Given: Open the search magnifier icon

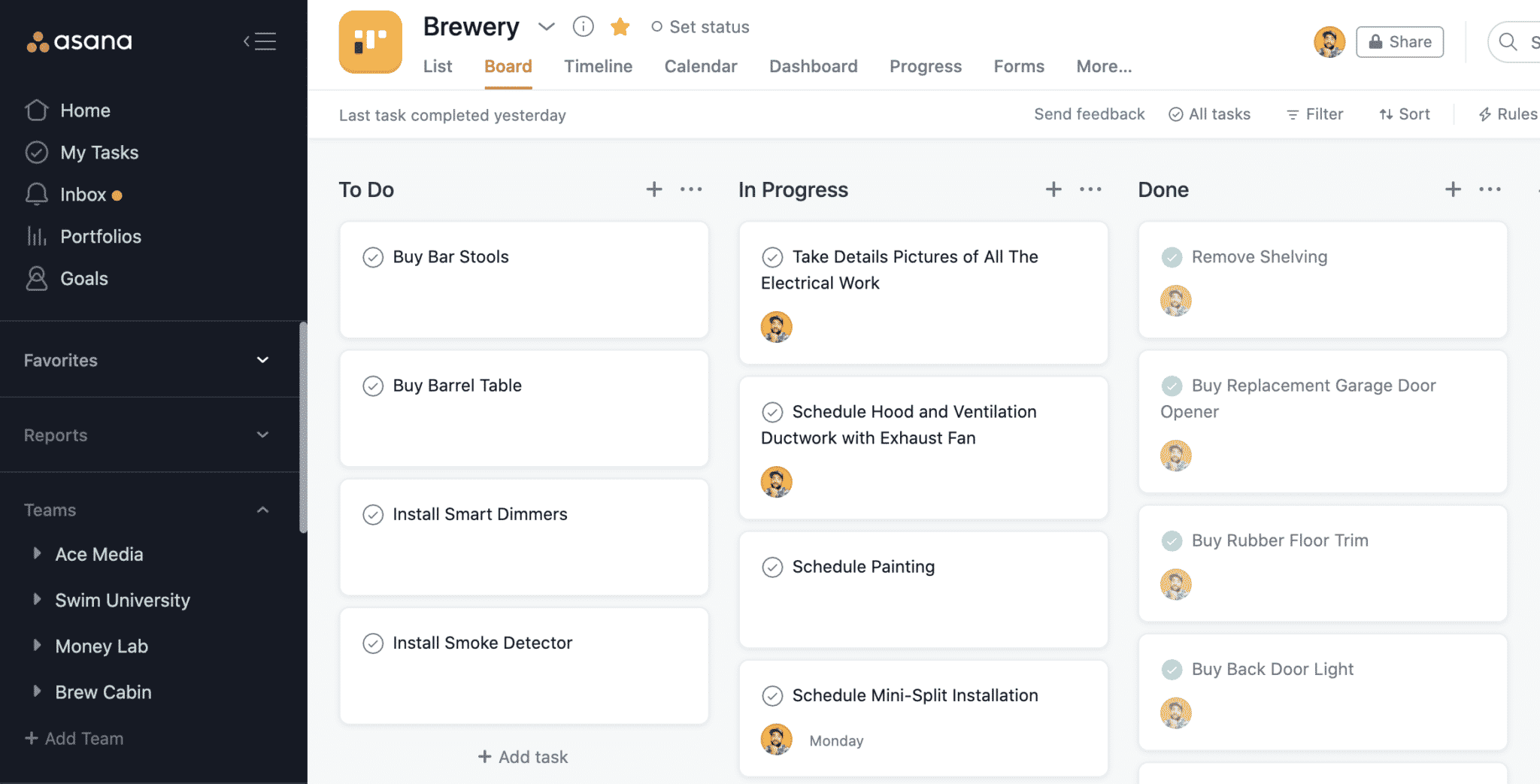Looking at the screenshot, I should [1510, 42].
